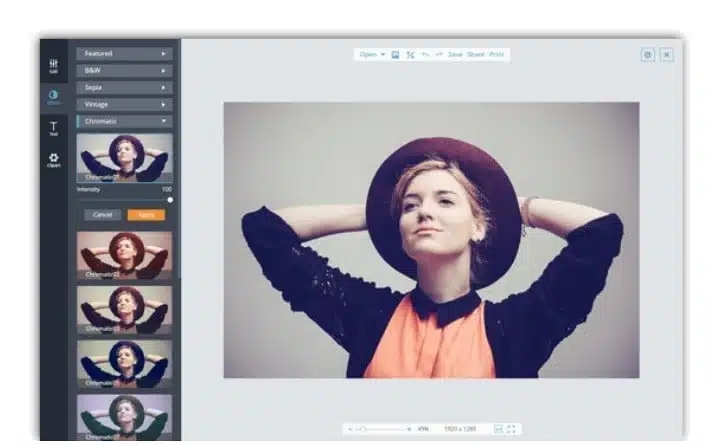Open the Open dropdown menu

[x=371, y=54]
